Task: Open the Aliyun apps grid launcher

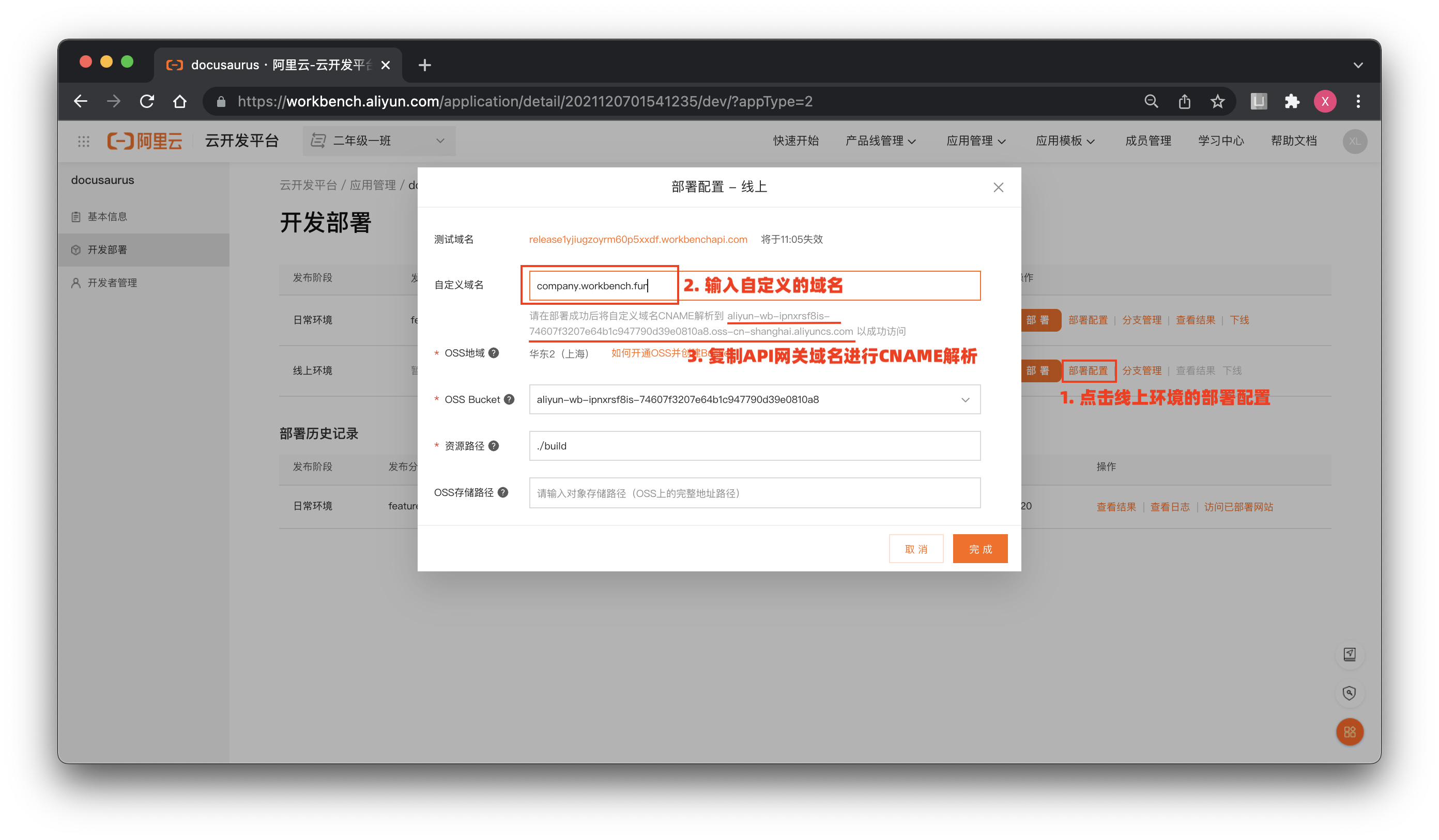Action: click(x=84, y=141)
